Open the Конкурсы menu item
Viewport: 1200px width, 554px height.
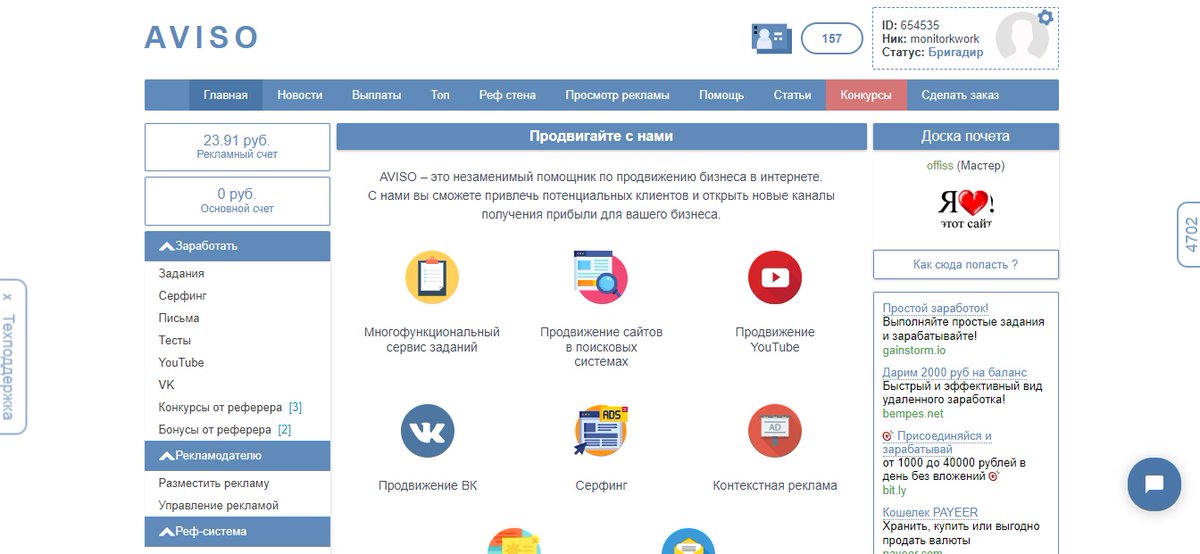click(x=866, y=95)
